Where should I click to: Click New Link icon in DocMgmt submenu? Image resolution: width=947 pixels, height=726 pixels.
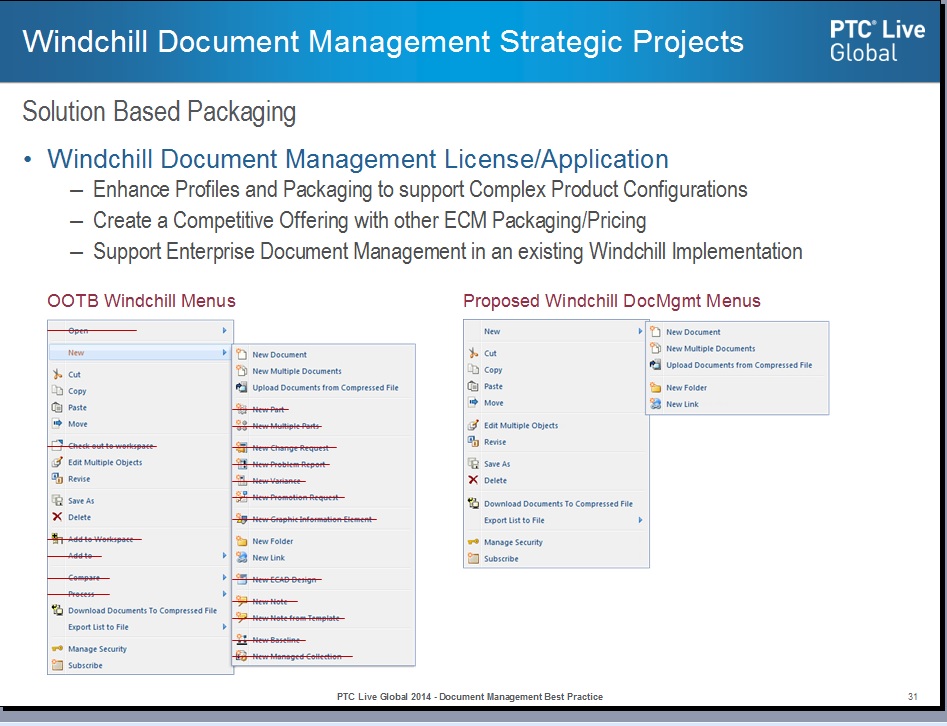(655, 403)
